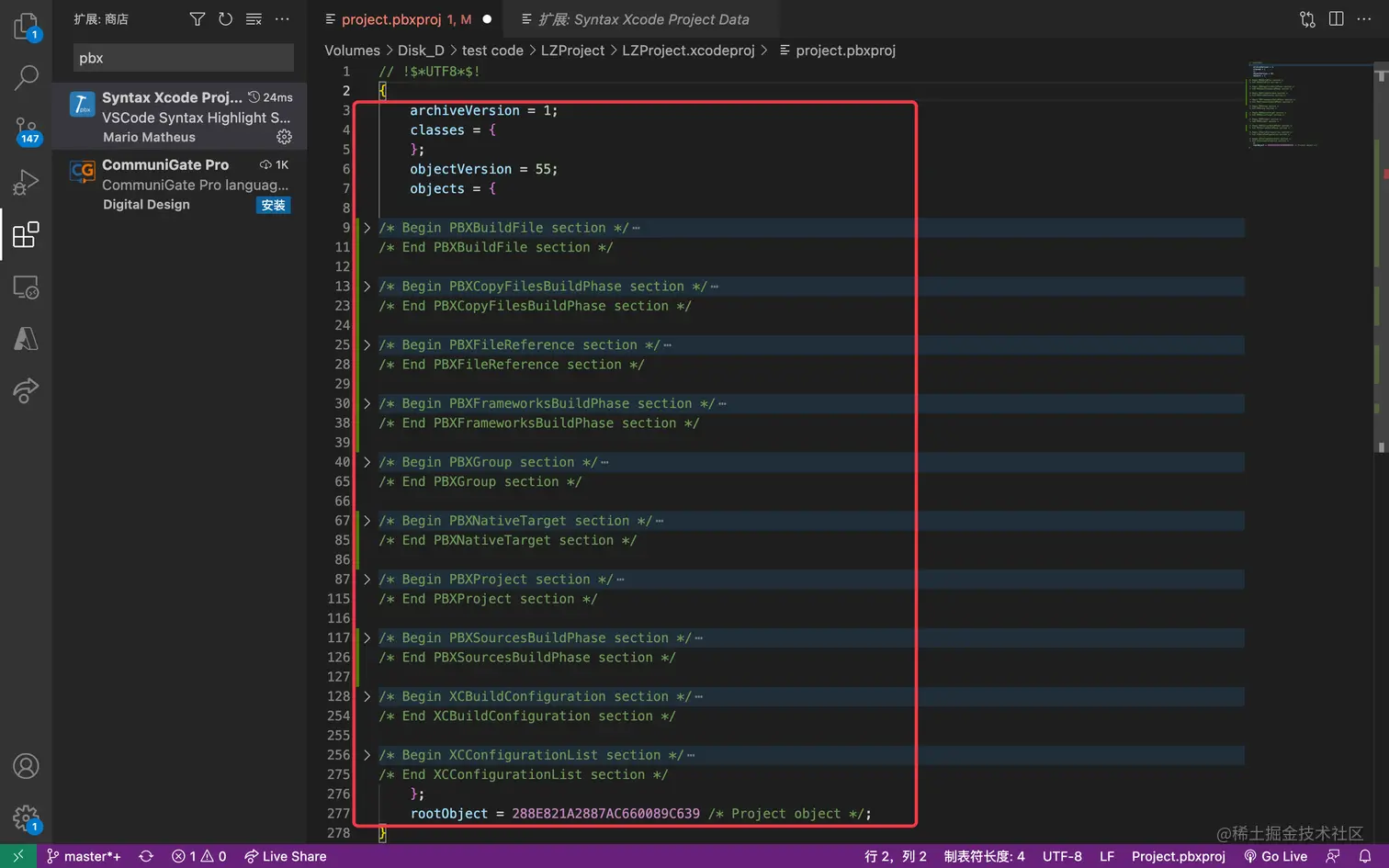Expand PBXFileReference section fold
Viewport: 1389px width, 868px height.
pyautogui.click(x=367, y=345)
